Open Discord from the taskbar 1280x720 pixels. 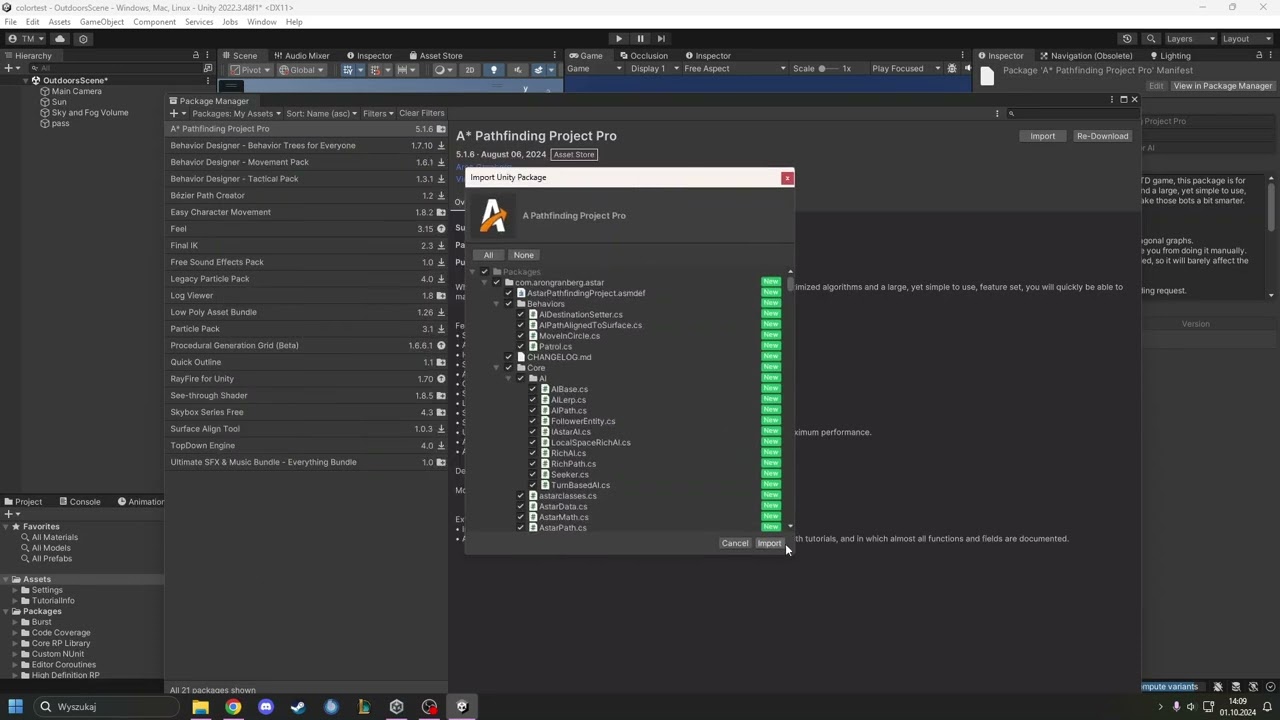pyautogui.click(x=266, y=707)
